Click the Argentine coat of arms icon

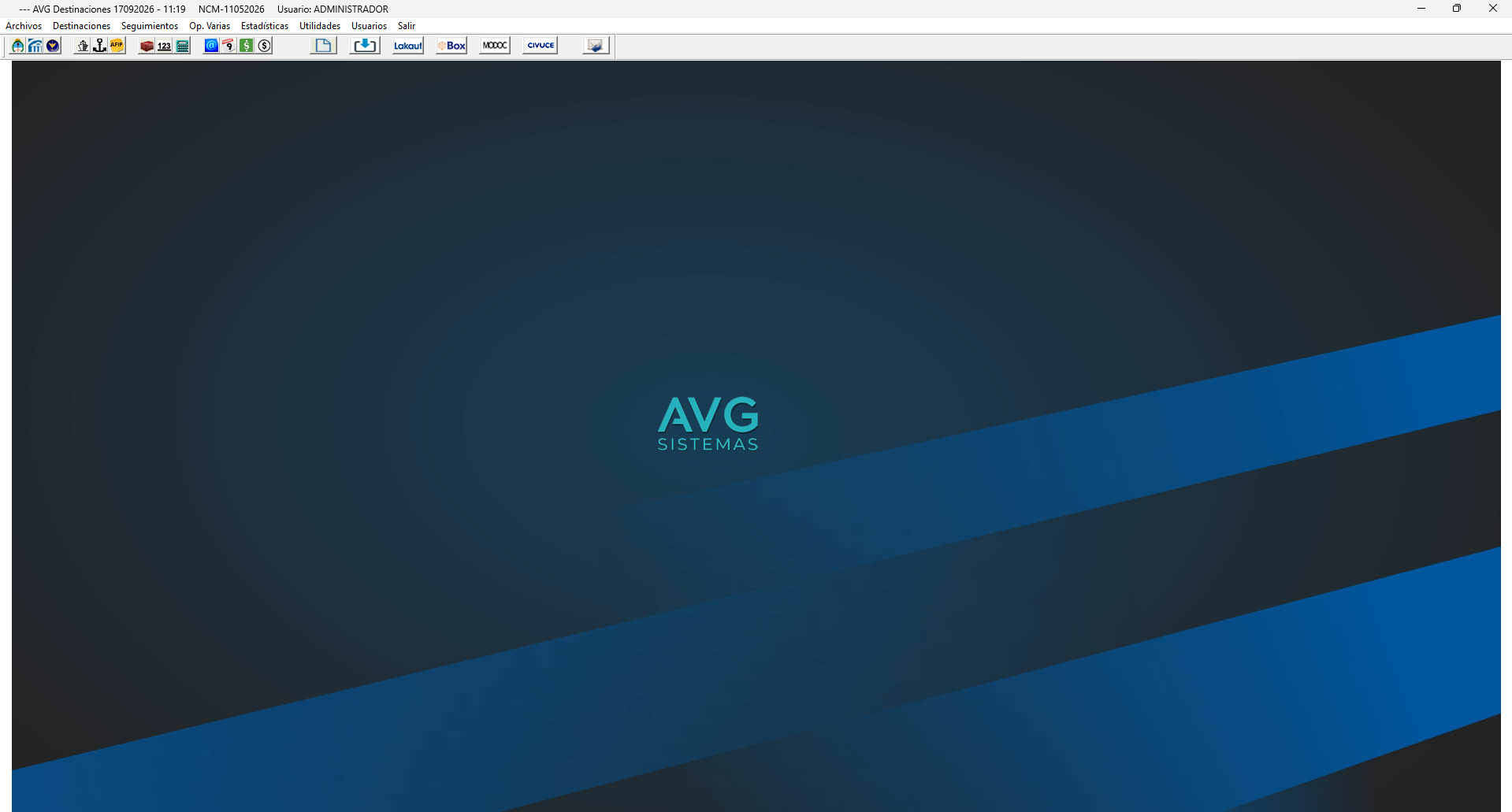point(17,46)
